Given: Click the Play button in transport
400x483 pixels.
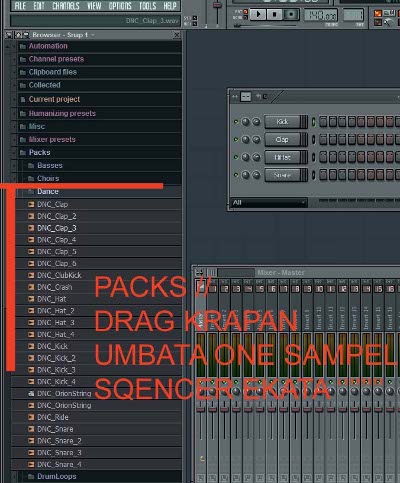Looking at the screenshot, I should click(258, 14).
